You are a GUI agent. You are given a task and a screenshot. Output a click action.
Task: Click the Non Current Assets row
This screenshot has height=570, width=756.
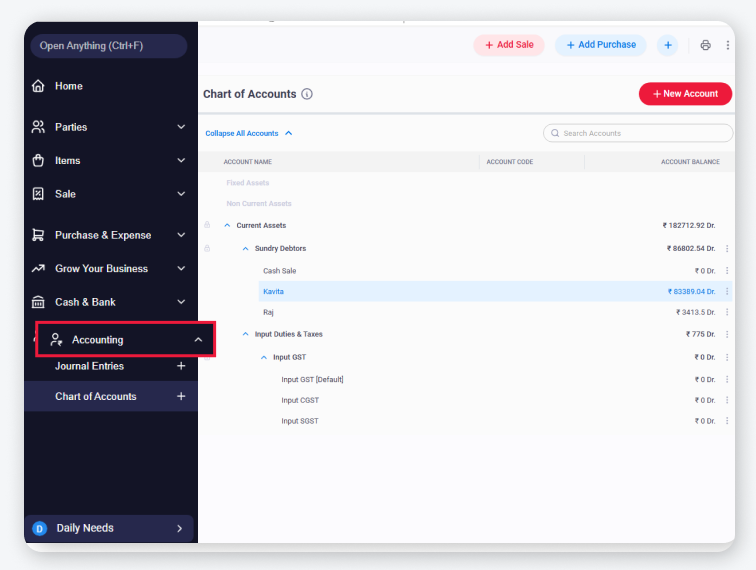pos(259,204)
